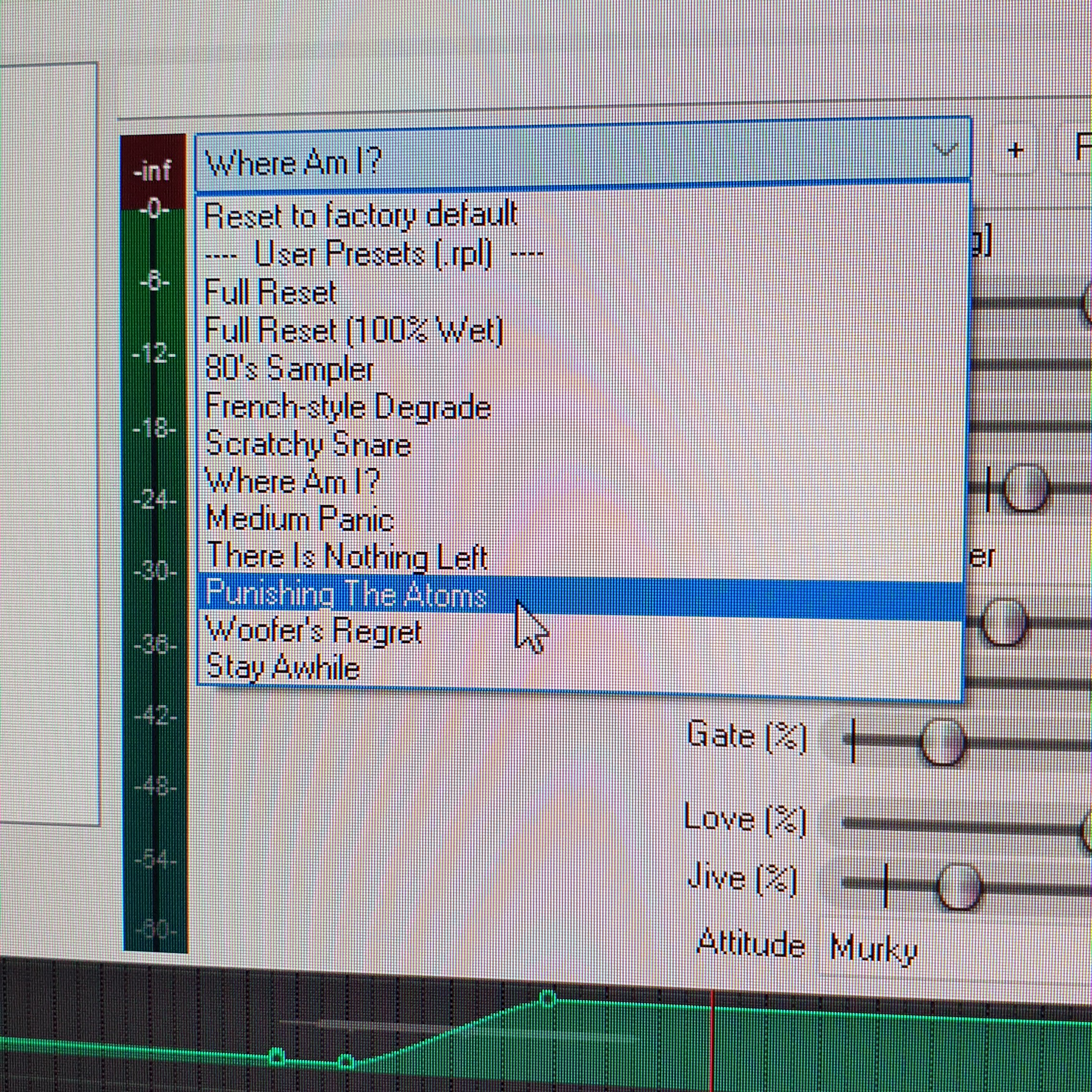Open the Attitude Murky selector
This screenshot has width=1092, height=1092.
(874, 949)
